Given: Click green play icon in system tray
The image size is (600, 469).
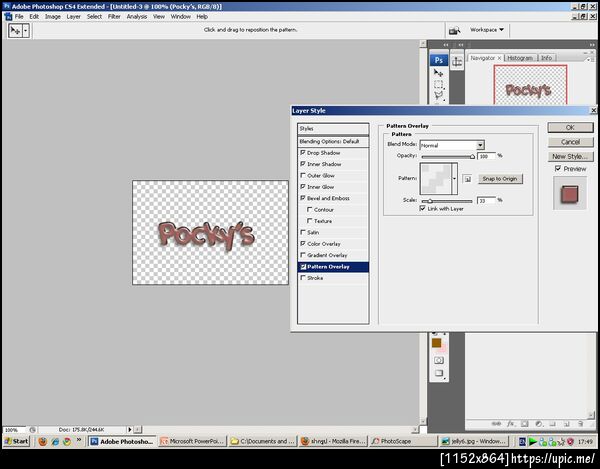Looking at the screenshot, I should pos(533,441).
